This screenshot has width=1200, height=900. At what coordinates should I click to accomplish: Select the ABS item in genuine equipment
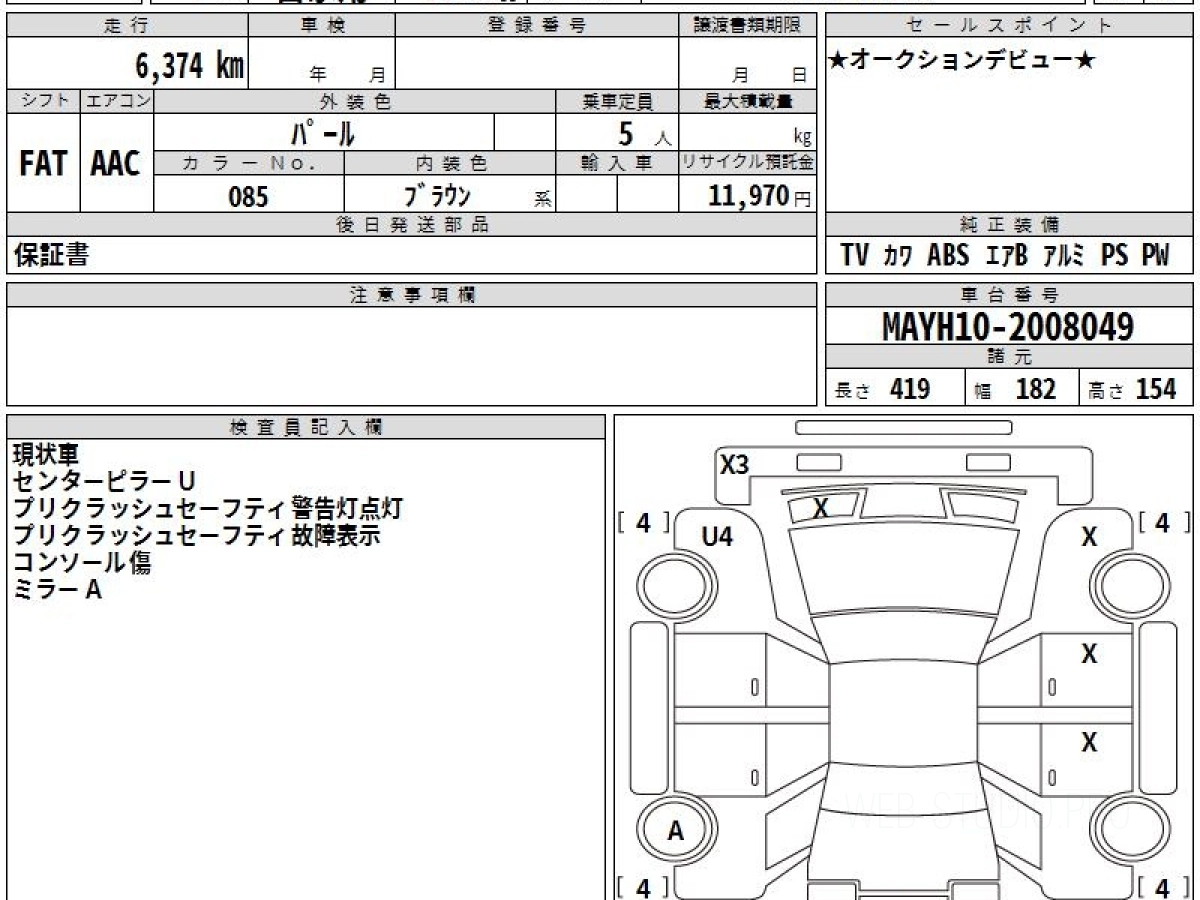click(x=948, y=256)
